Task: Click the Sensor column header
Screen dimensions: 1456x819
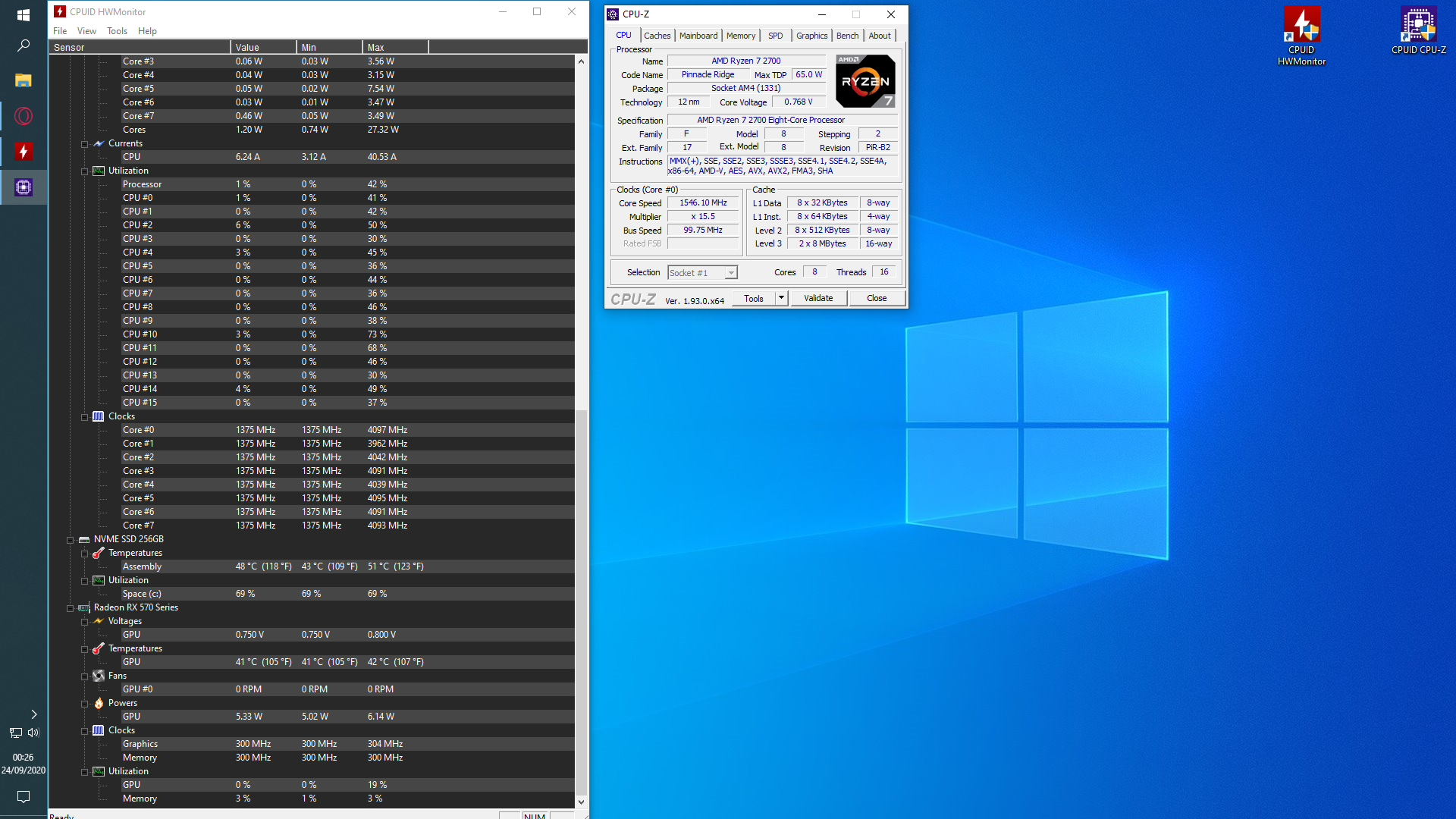Action: (x=140, y=47)
